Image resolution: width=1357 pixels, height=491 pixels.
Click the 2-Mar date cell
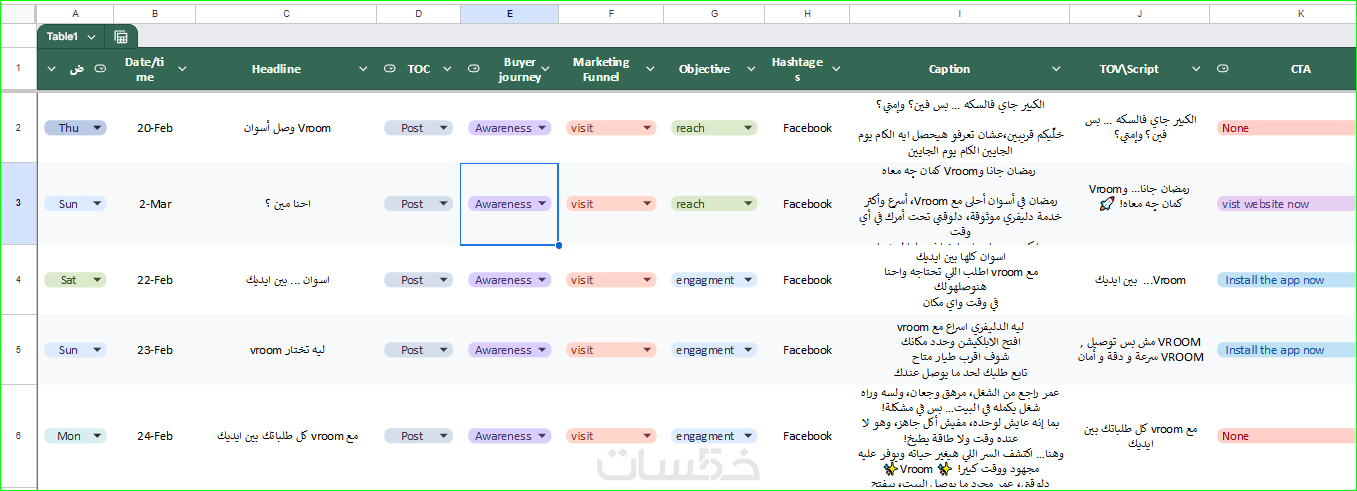click(x=155, y=204)
